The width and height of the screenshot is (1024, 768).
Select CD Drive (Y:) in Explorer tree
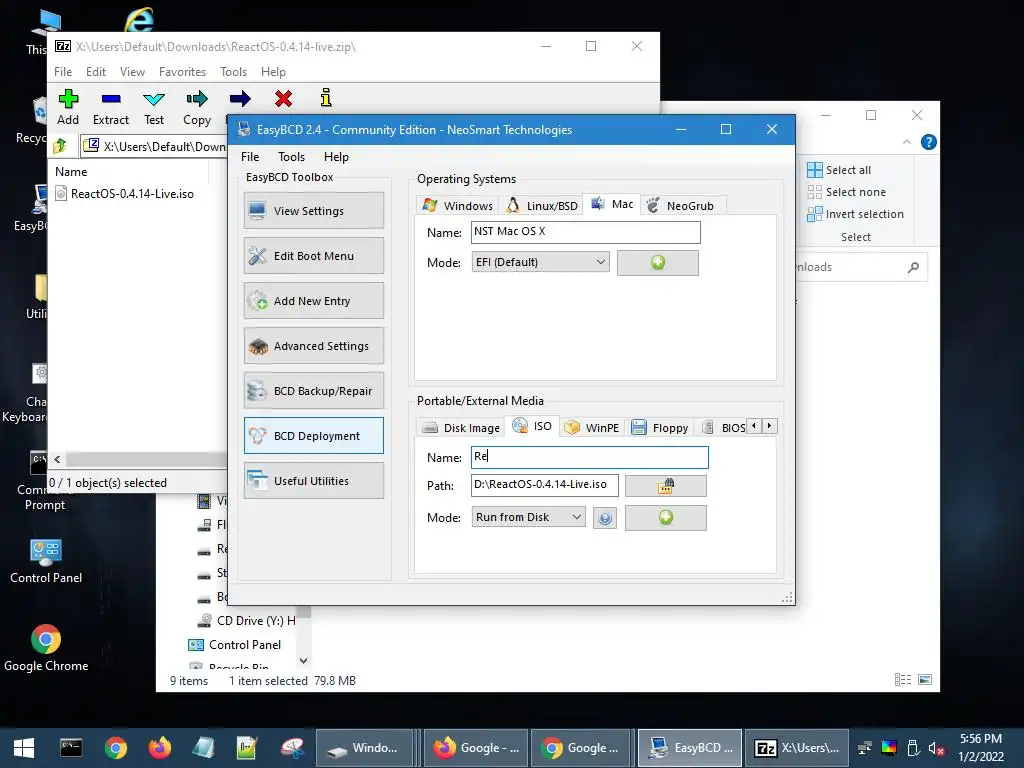(247, 620)
